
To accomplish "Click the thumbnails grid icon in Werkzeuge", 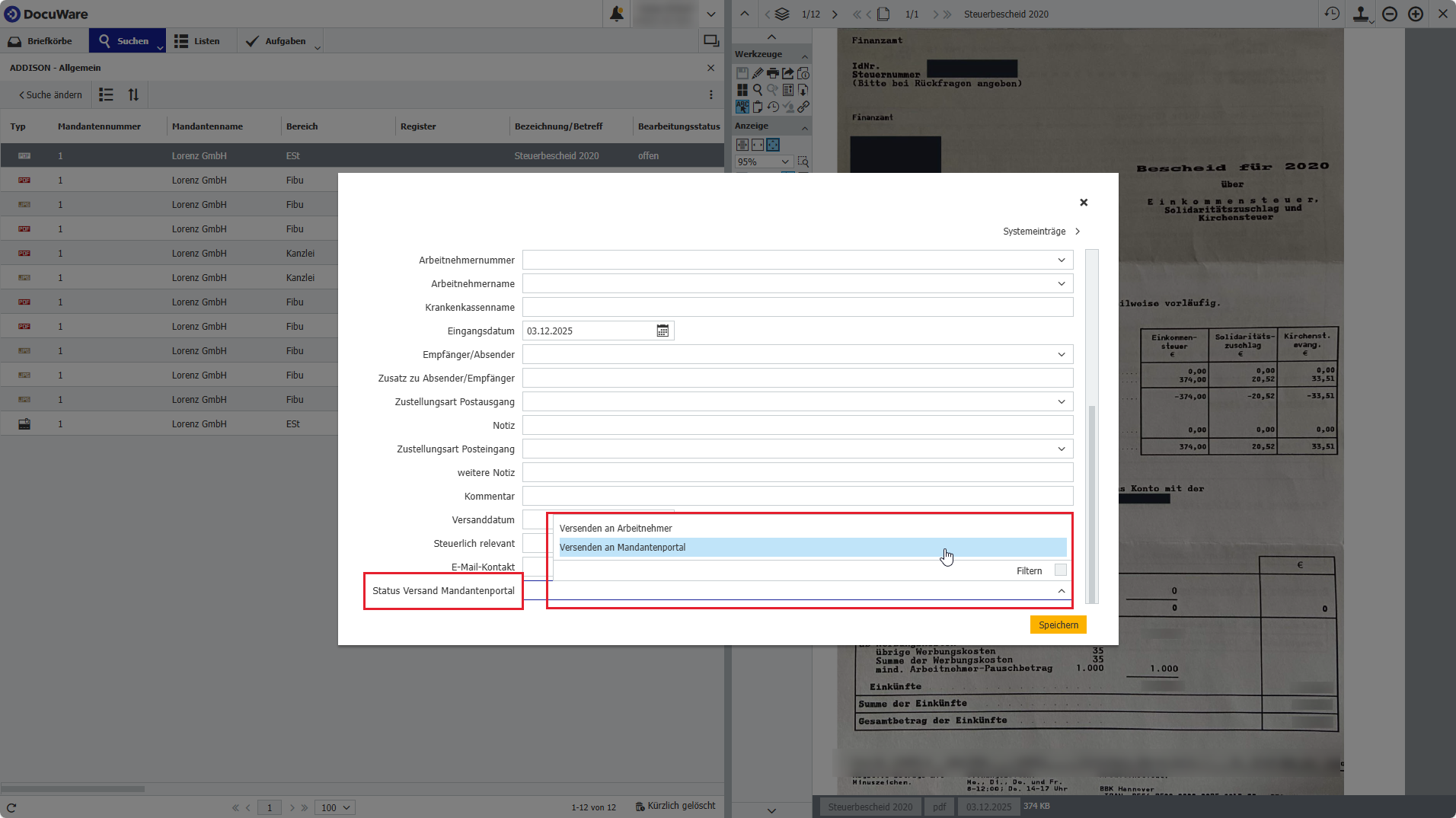I will coord(742,90).
